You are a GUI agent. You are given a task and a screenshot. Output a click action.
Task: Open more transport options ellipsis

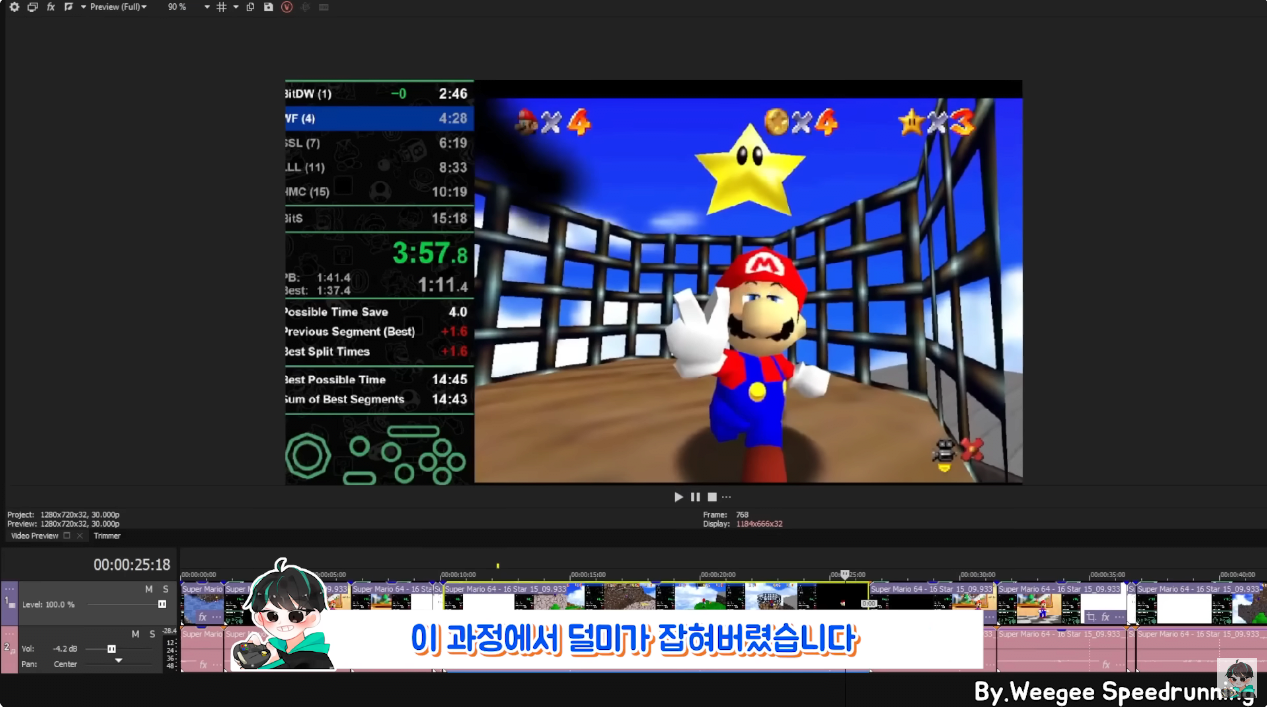tap(726, 497)
